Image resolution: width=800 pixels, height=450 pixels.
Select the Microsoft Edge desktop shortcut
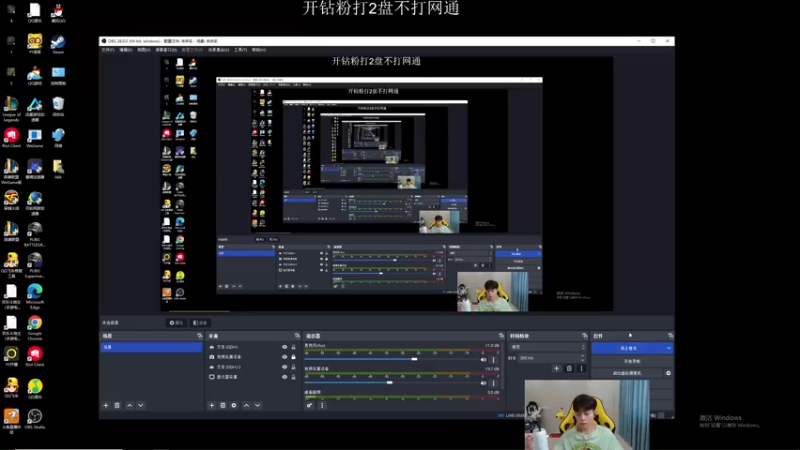35,296
